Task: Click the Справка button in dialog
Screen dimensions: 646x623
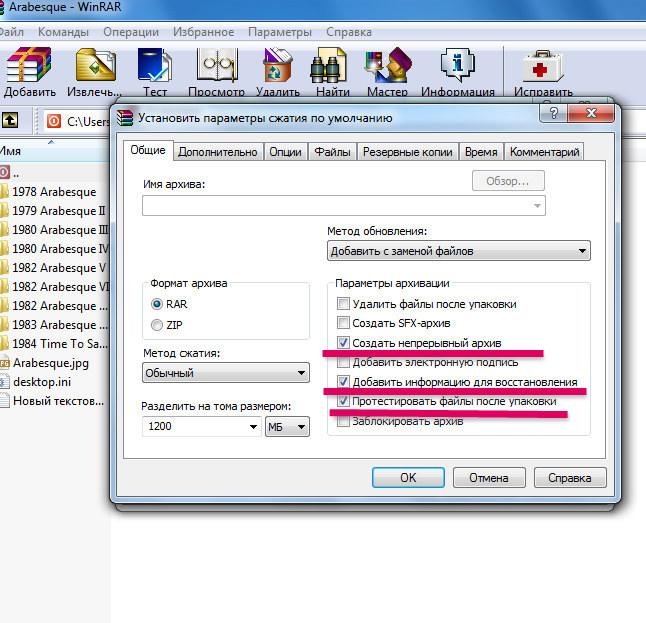Action: click(x=570, y=478)
